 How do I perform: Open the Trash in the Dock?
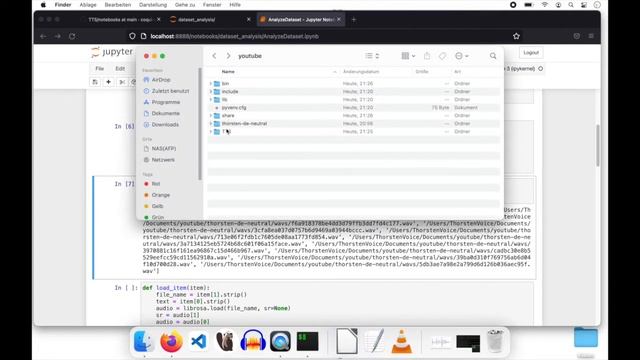pos(495,341)
